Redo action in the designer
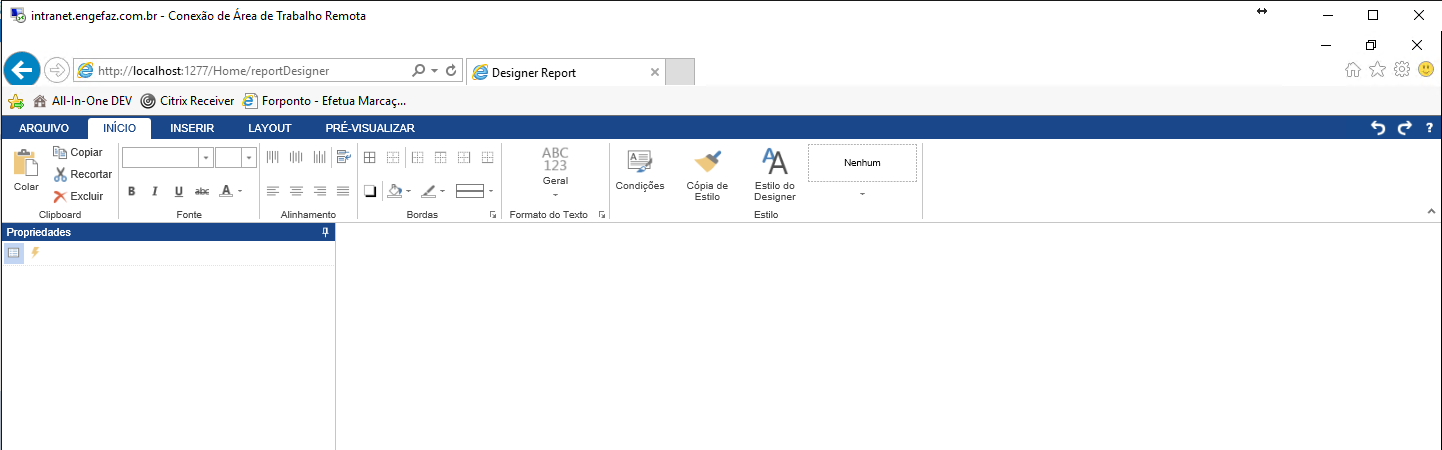This screenshot has width=1442, height=450. (x=1405, y=128)
